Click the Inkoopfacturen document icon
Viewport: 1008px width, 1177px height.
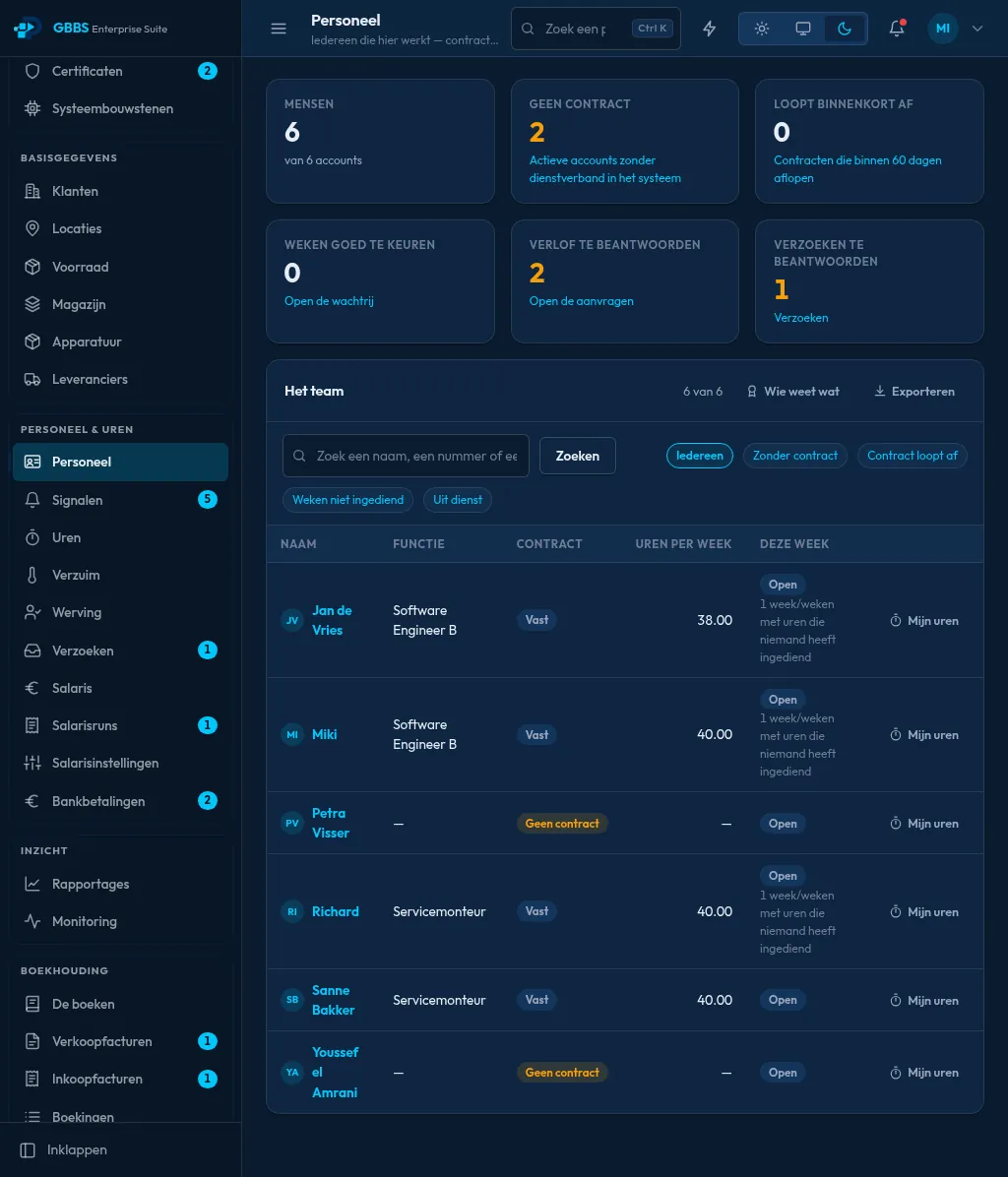click(32, 1080)
